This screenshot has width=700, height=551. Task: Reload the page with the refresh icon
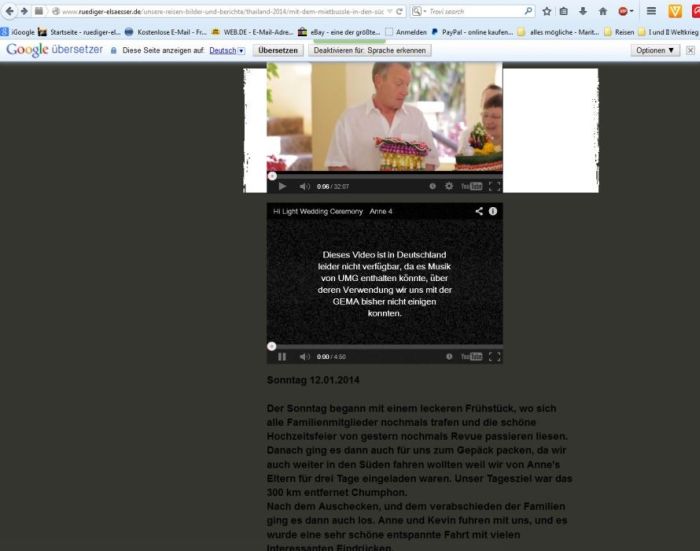pyautogui.click(x=400, y=12)
